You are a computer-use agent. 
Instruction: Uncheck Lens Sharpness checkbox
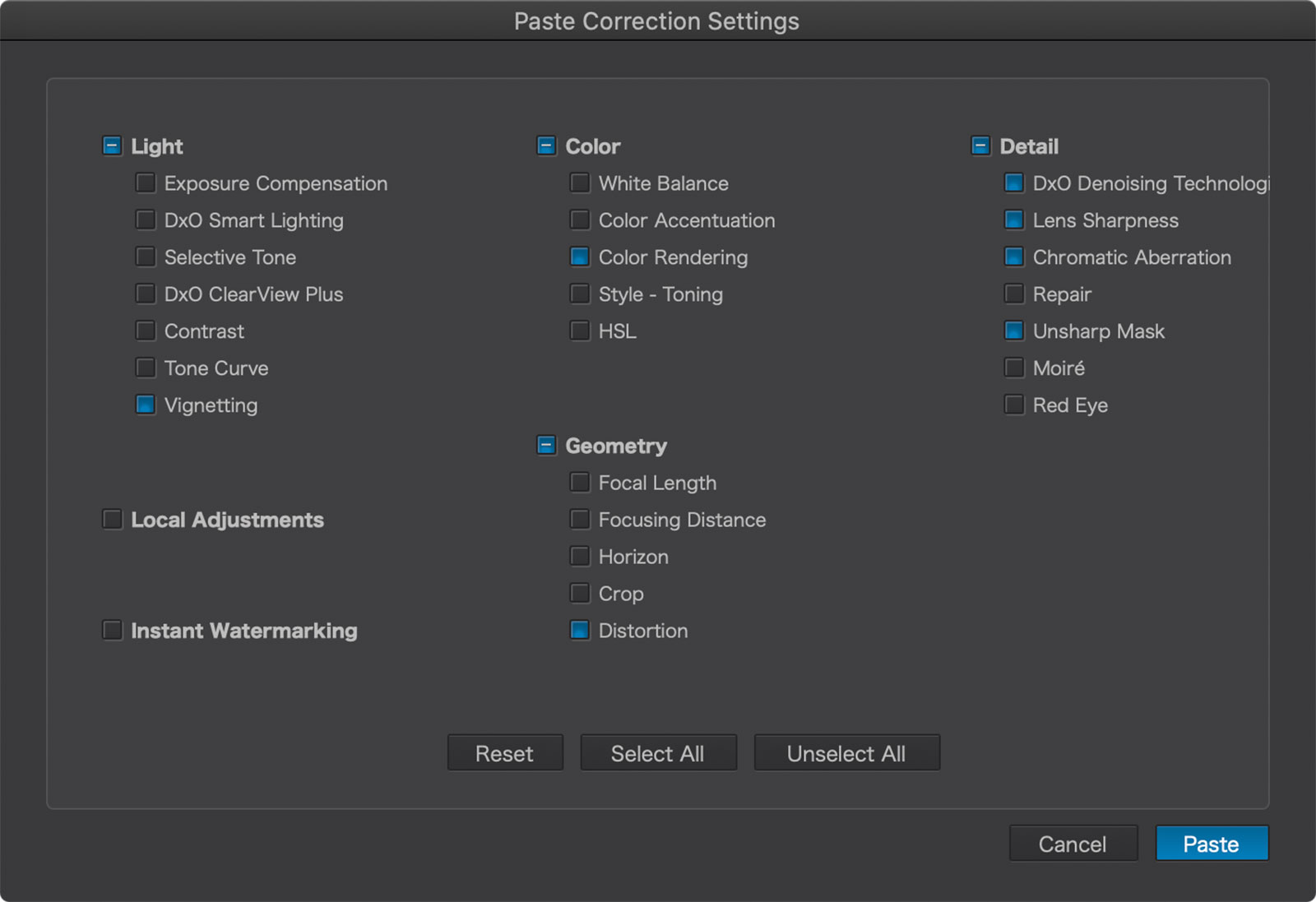(1014, 220)
